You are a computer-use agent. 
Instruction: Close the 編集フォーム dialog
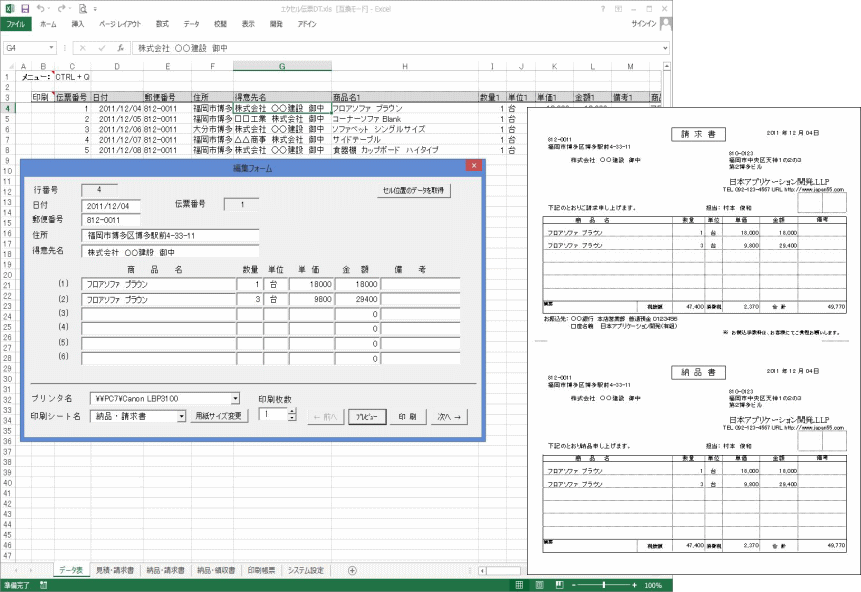coord(474,165)
